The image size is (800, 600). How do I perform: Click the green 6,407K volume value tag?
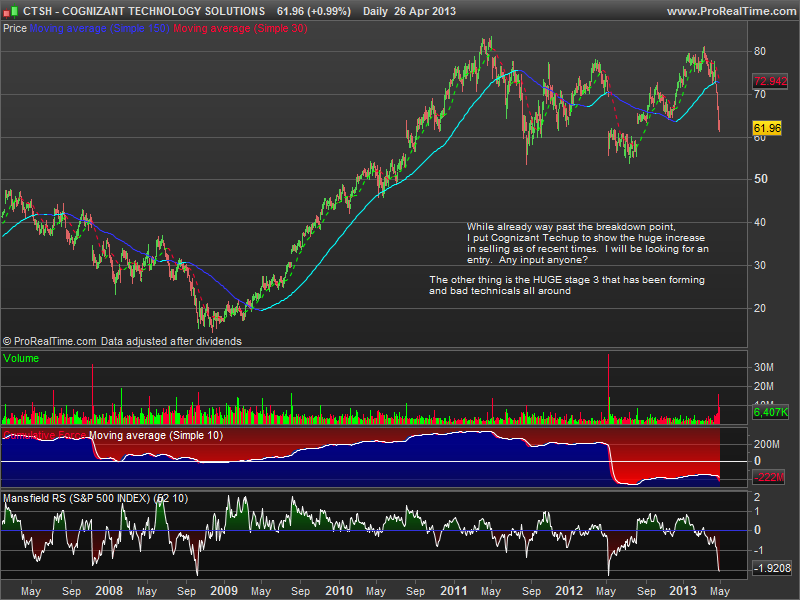[x=768, y=412]
